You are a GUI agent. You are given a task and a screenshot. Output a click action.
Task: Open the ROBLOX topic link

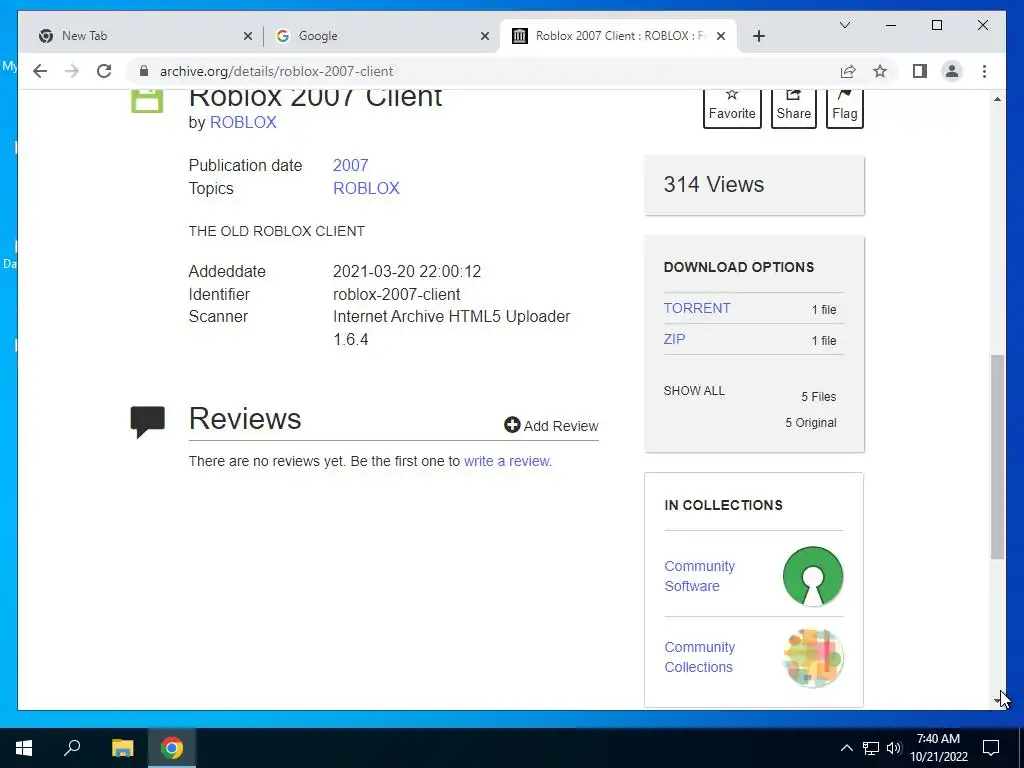(366, 188)
